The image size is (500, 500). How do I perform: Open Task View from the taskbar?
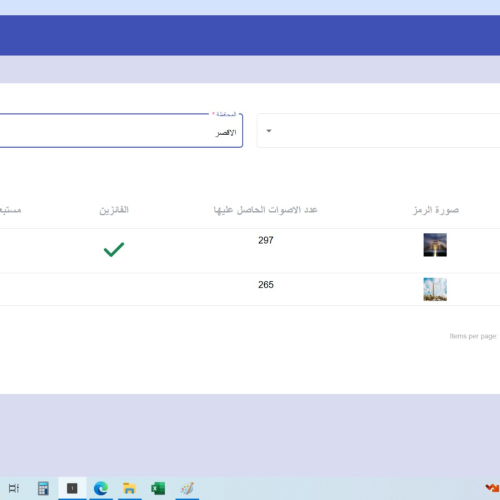pyautogui.click(x=14, y=488)
